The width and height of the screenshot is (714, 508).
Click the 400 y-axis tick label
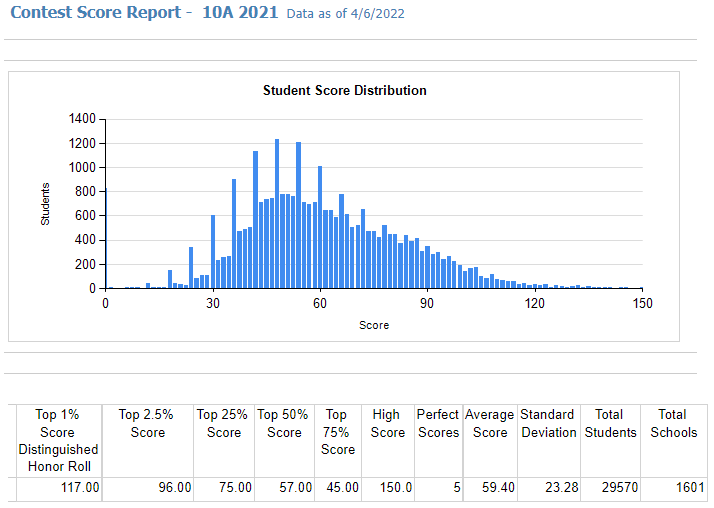click(86, 240)
